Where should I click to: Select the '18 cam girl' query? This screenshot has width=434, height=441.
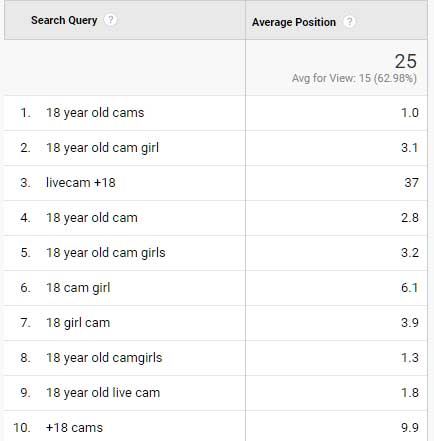(x=78, y=288)
